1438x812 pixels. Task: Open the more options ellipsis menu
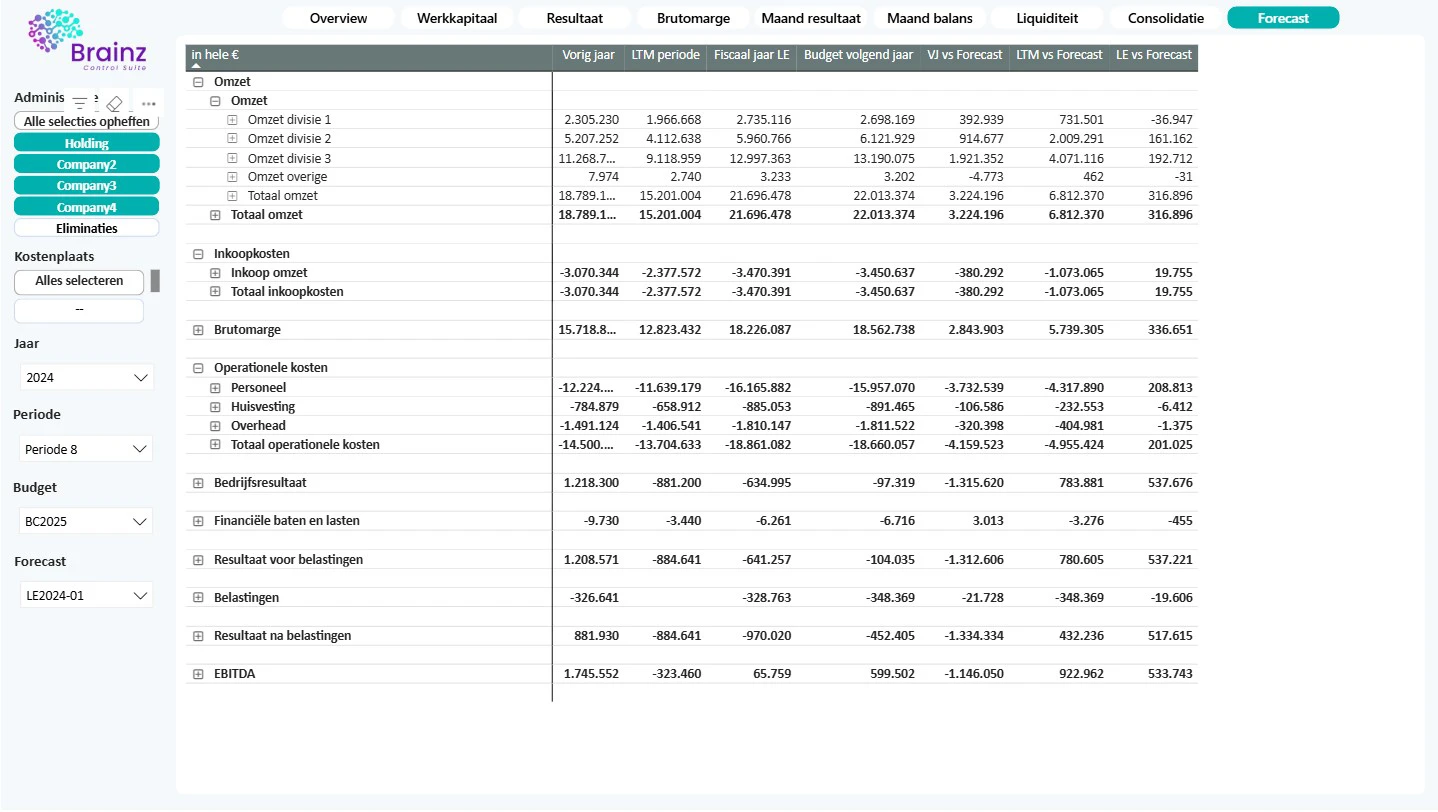pyautogui.click(x=148, y=103)
